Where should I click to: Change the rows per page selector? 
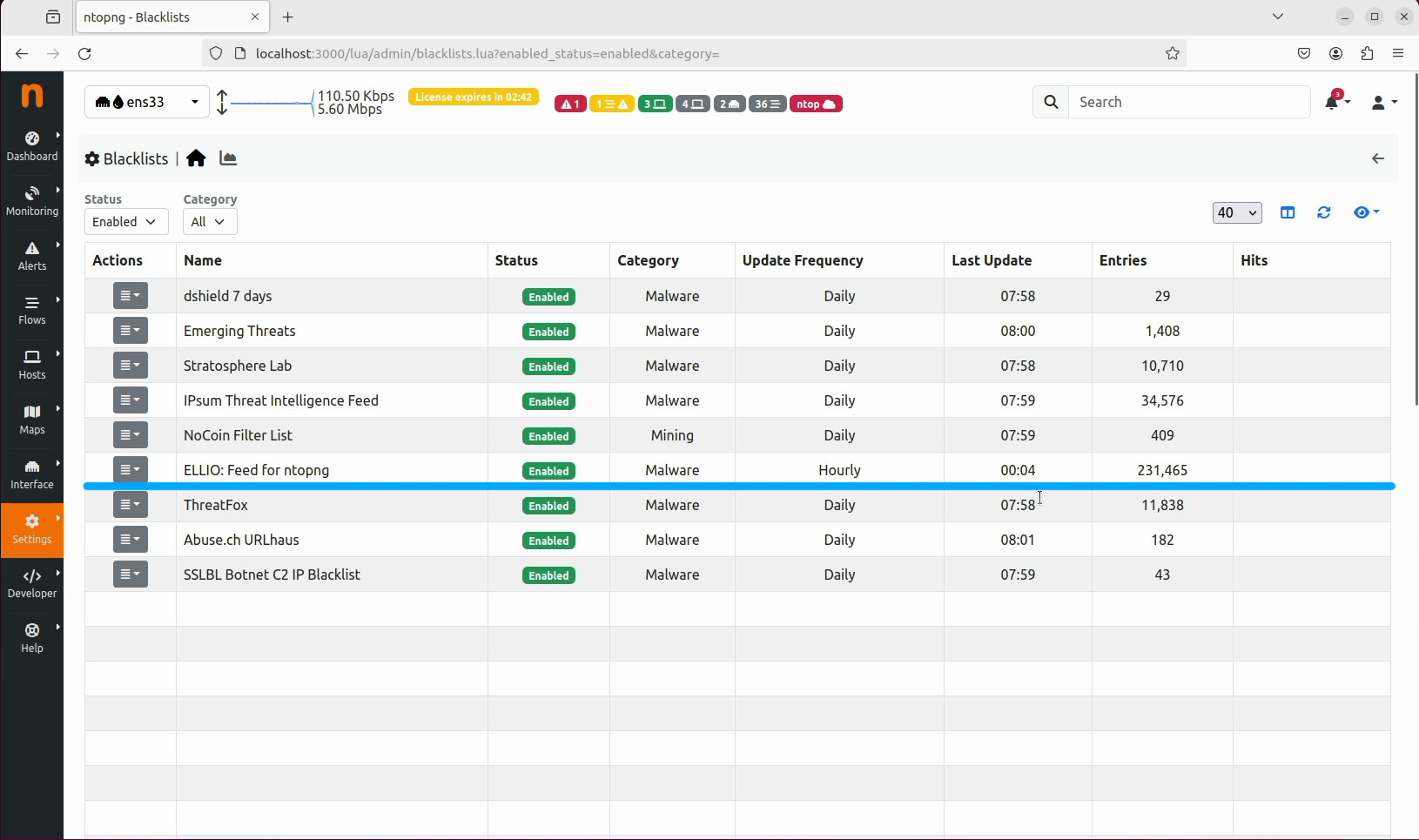tap(1236, 212)
